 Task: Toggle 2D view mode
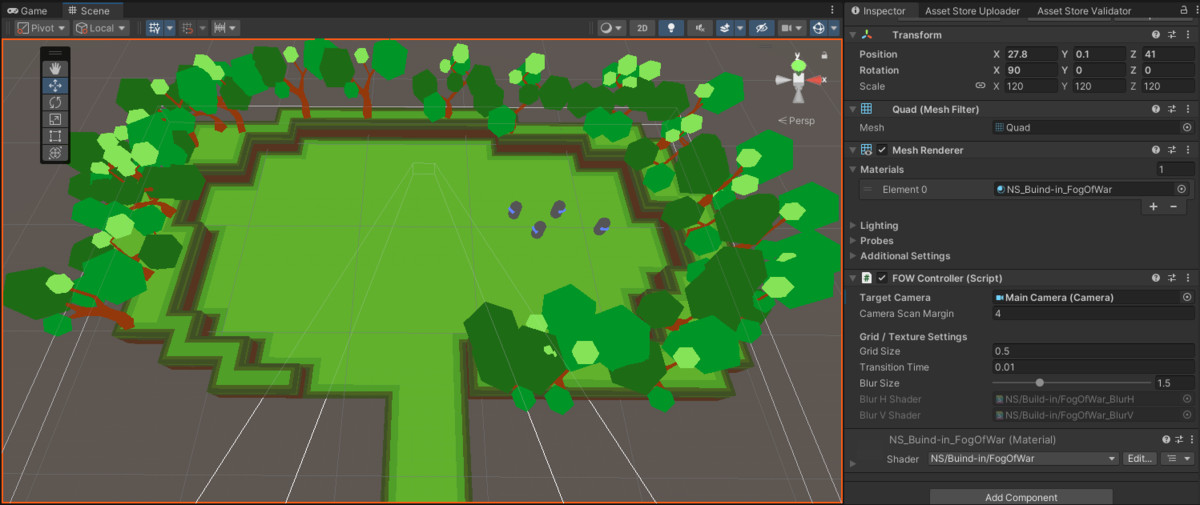pyautogui.click(x=643, y=28)
